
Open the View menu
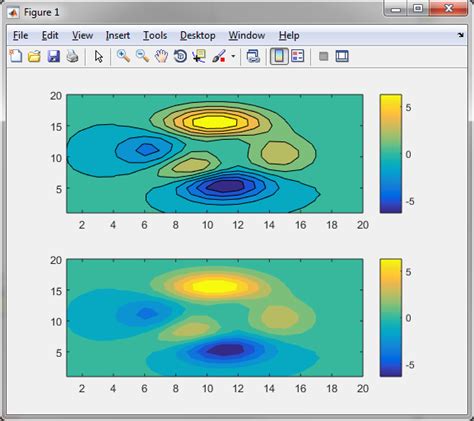pos(82,35)
